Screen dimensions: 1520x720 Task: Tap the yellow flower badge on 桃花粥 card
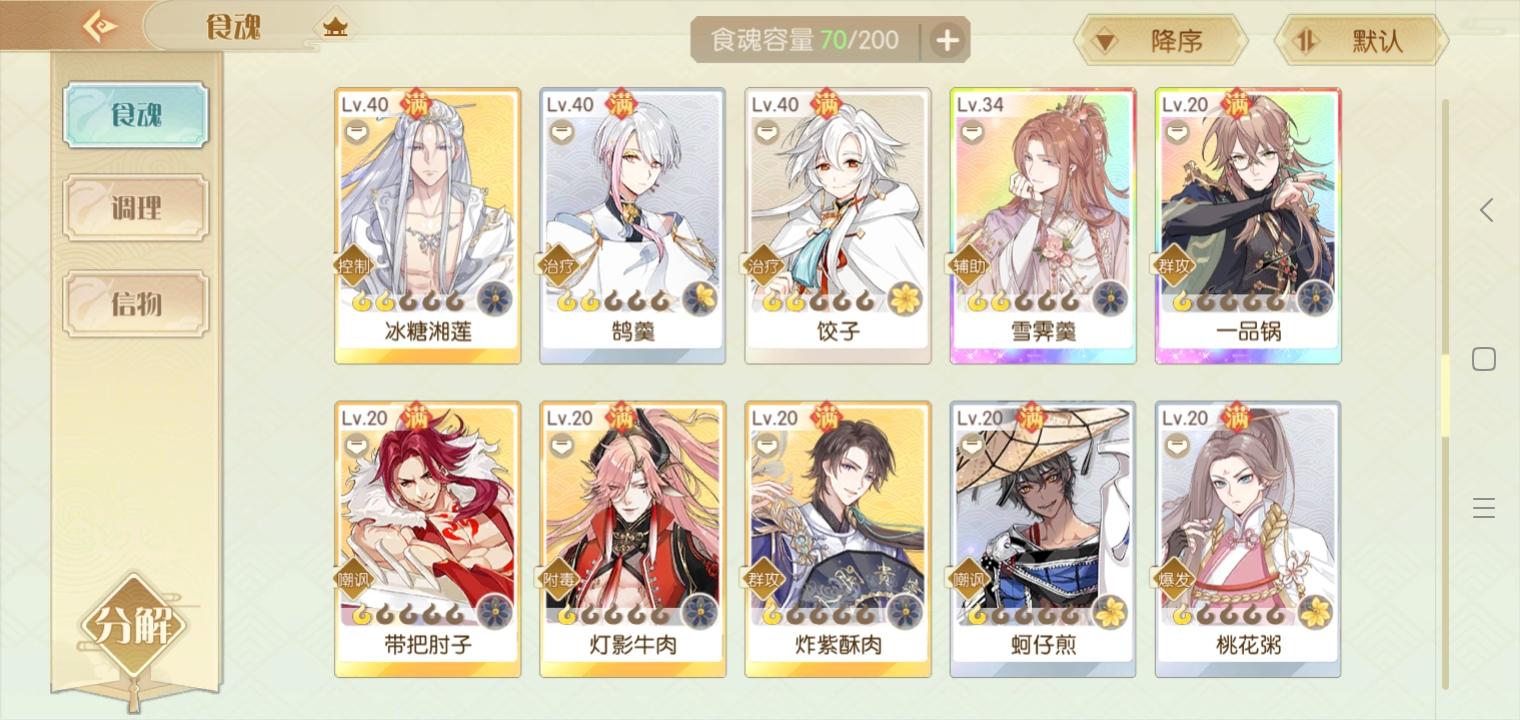tap(1315, 612)
